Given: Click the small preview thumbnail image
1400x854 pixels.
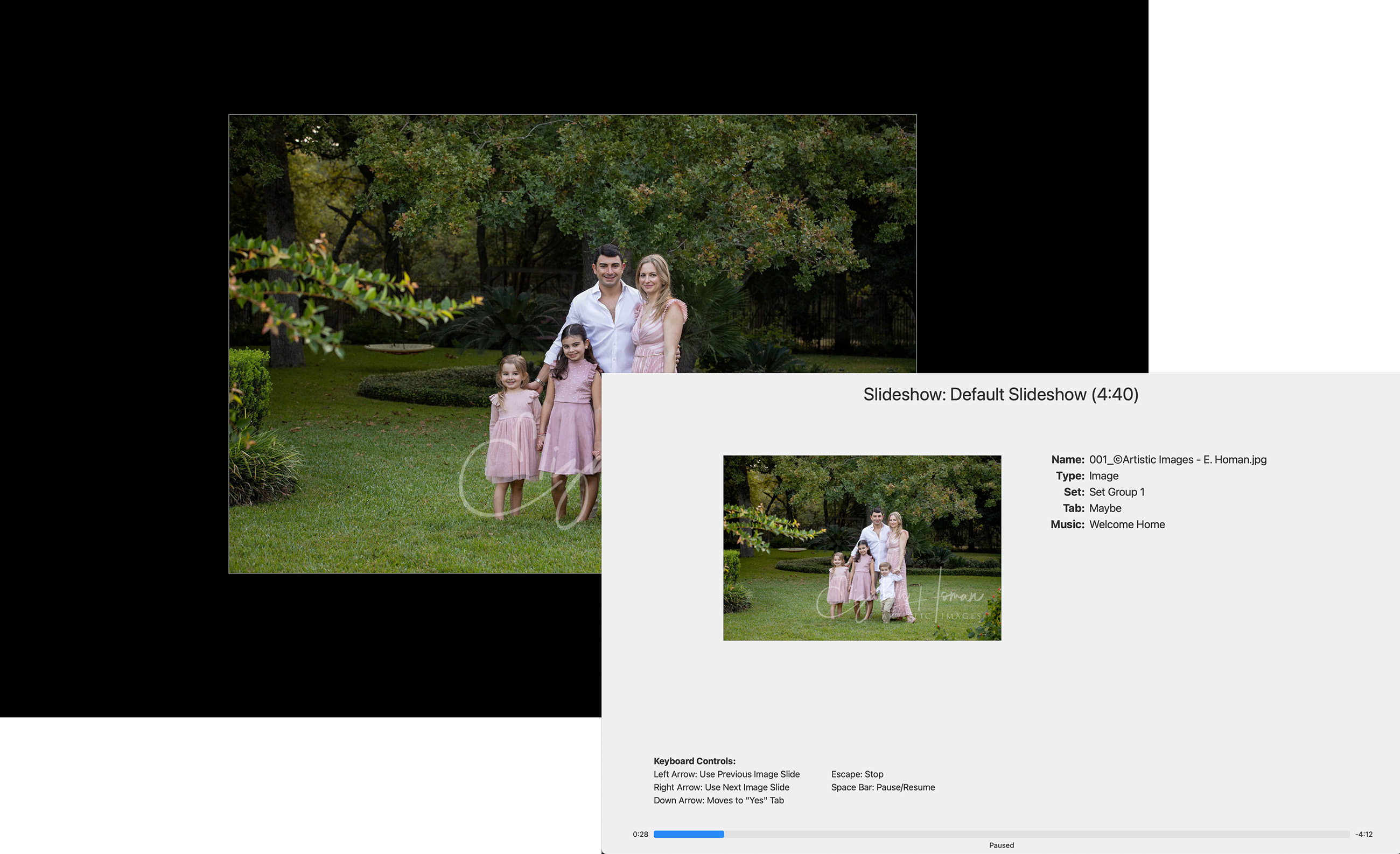Looking at the screenshot, I should [x=862, y=548].
